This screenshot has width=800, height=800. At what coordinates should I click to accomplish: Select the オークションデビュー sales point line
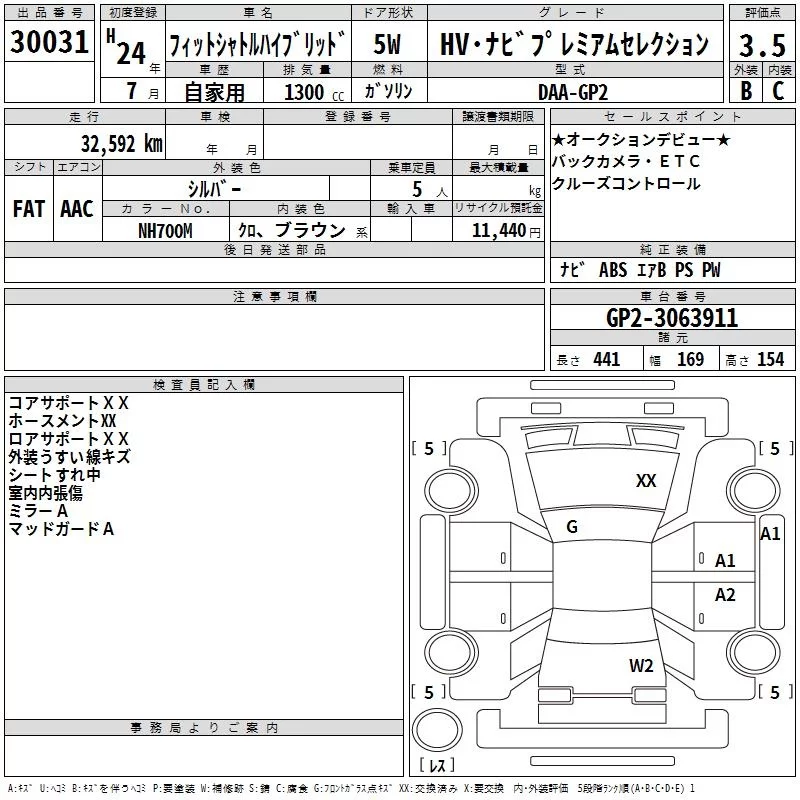(641, 139)
